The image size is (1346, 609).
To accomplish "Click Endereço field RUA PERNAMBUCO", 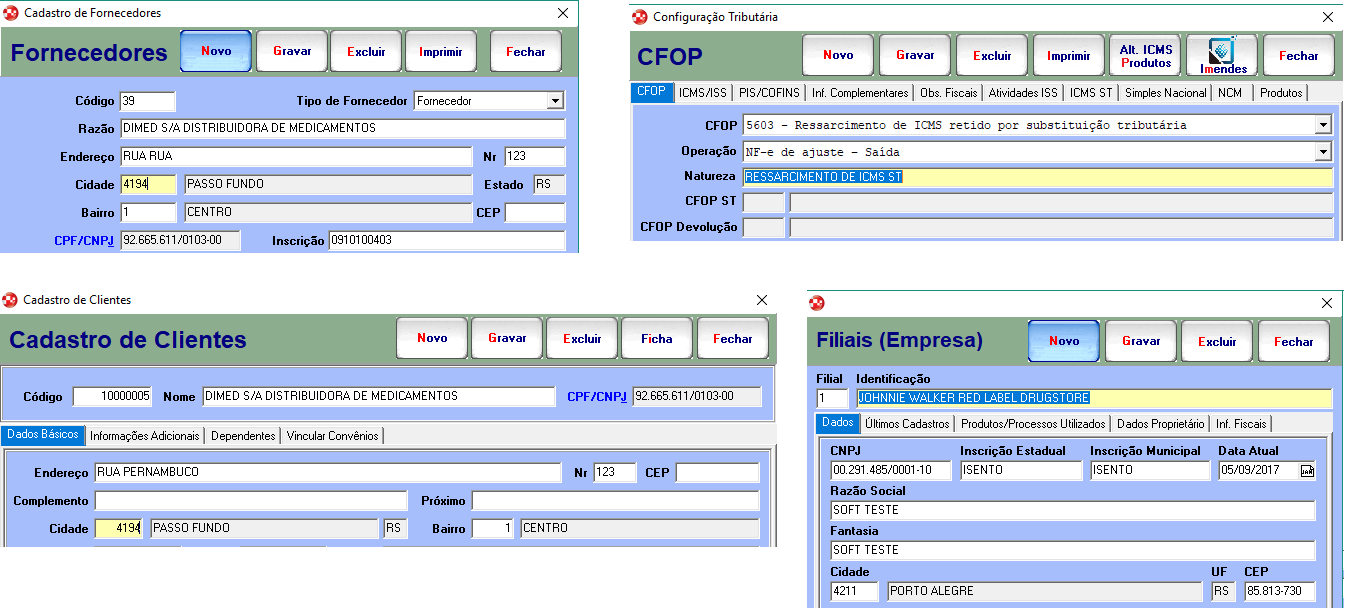I will pyautogui.click(x=328, y=473).
